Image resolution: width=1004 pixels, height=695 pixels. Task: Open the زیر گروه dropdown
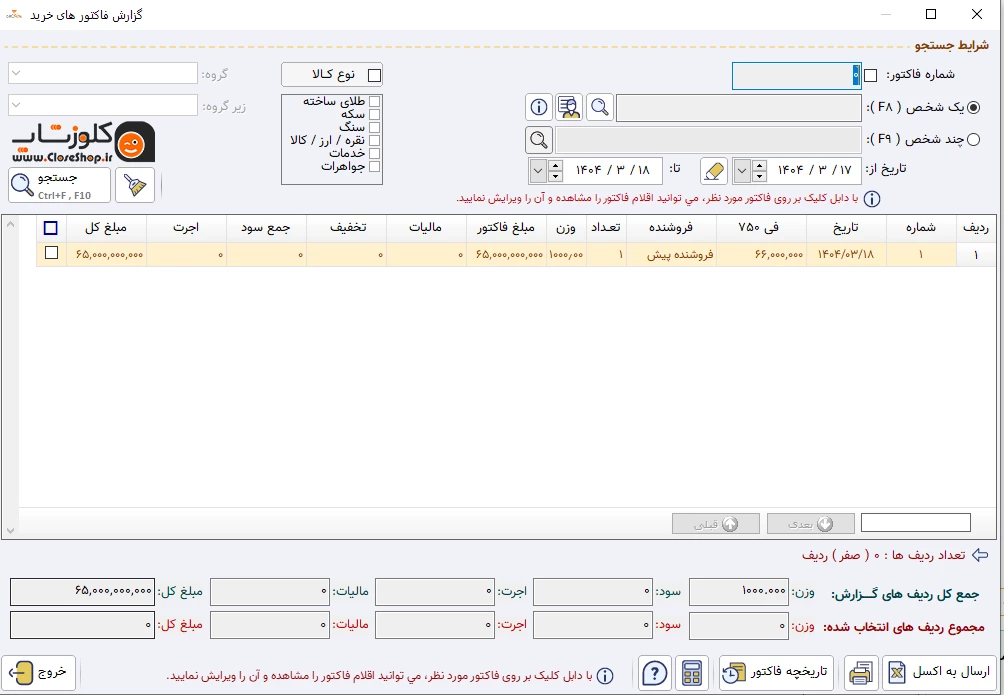pos(102,105)
